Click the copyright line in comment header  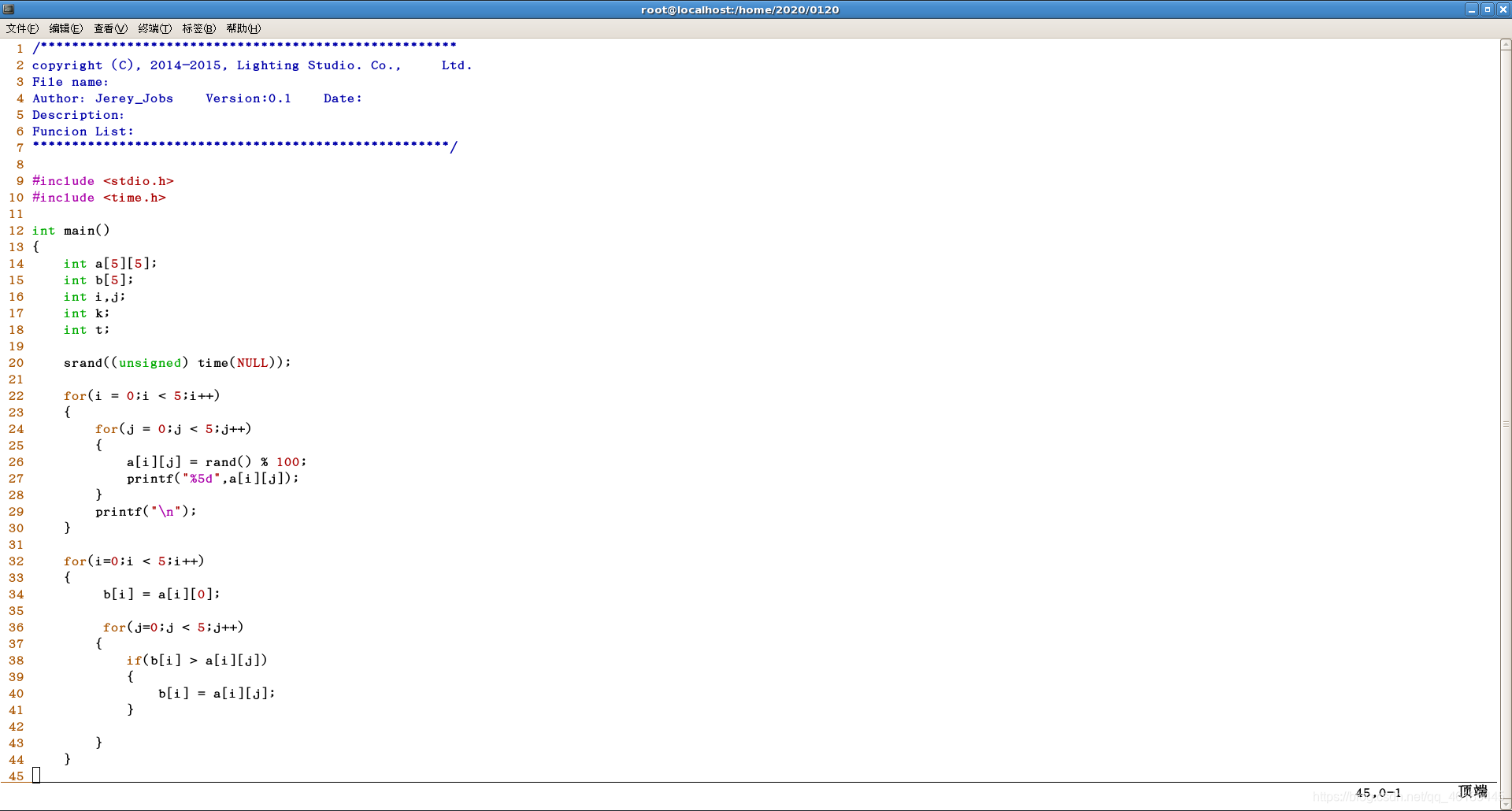click(x=252, y=65)
